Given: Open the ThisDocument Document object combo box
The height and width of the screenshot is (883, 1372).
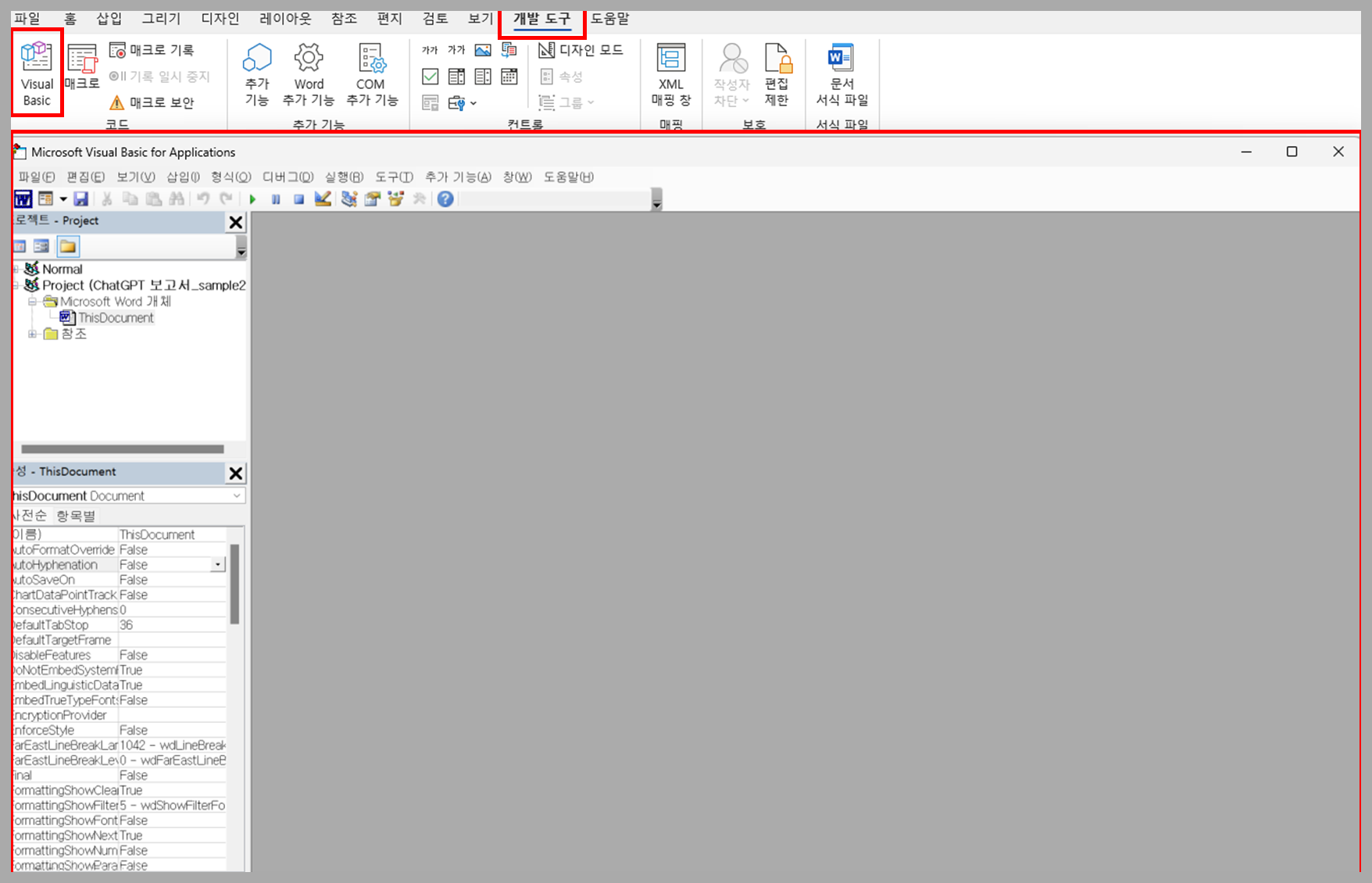Looking at the screenshot, I should pyautogui.click(x=128, y=496).
